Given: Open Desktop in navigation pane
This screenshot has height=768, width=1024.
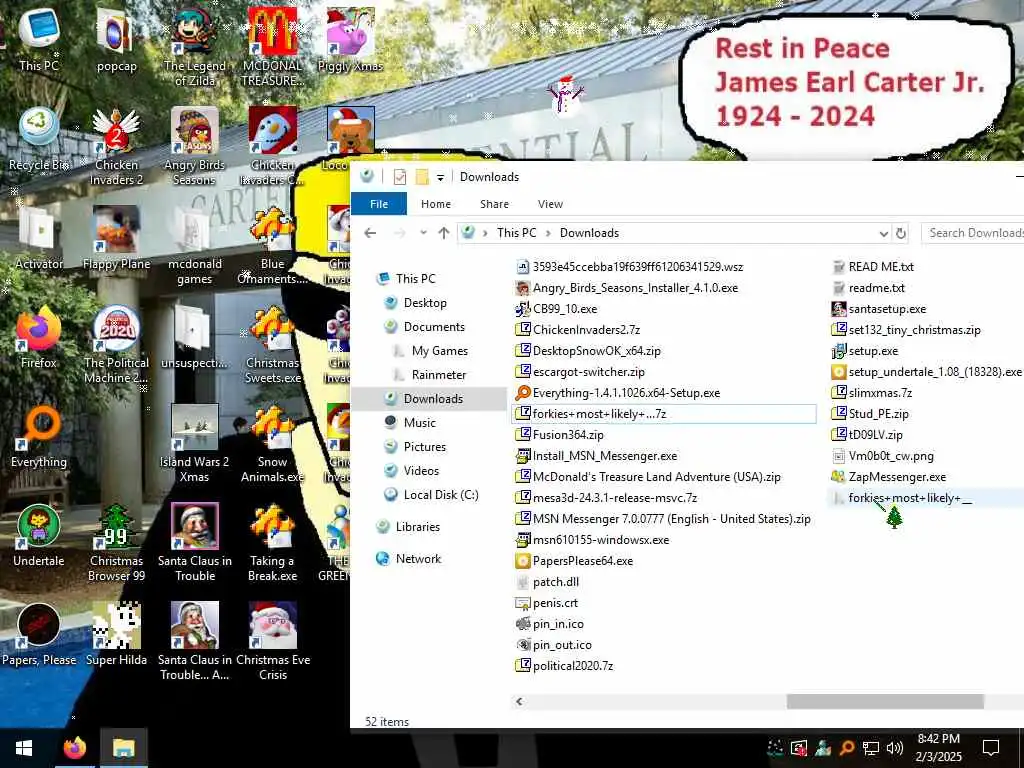Looking at the screenshot, I should (425, 303).
